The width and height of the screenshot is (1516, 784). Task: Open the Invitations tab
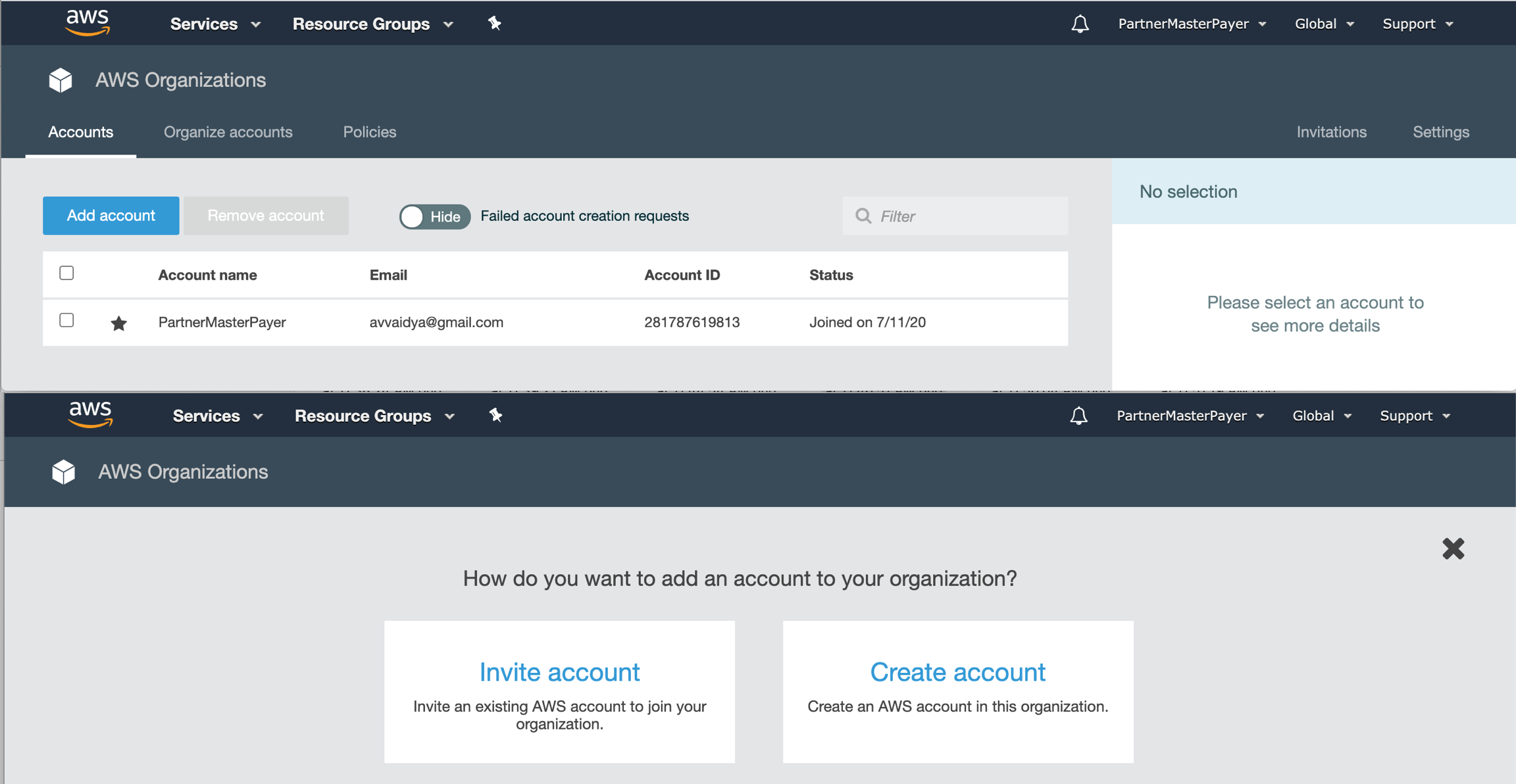click(x=1330, y=132)
